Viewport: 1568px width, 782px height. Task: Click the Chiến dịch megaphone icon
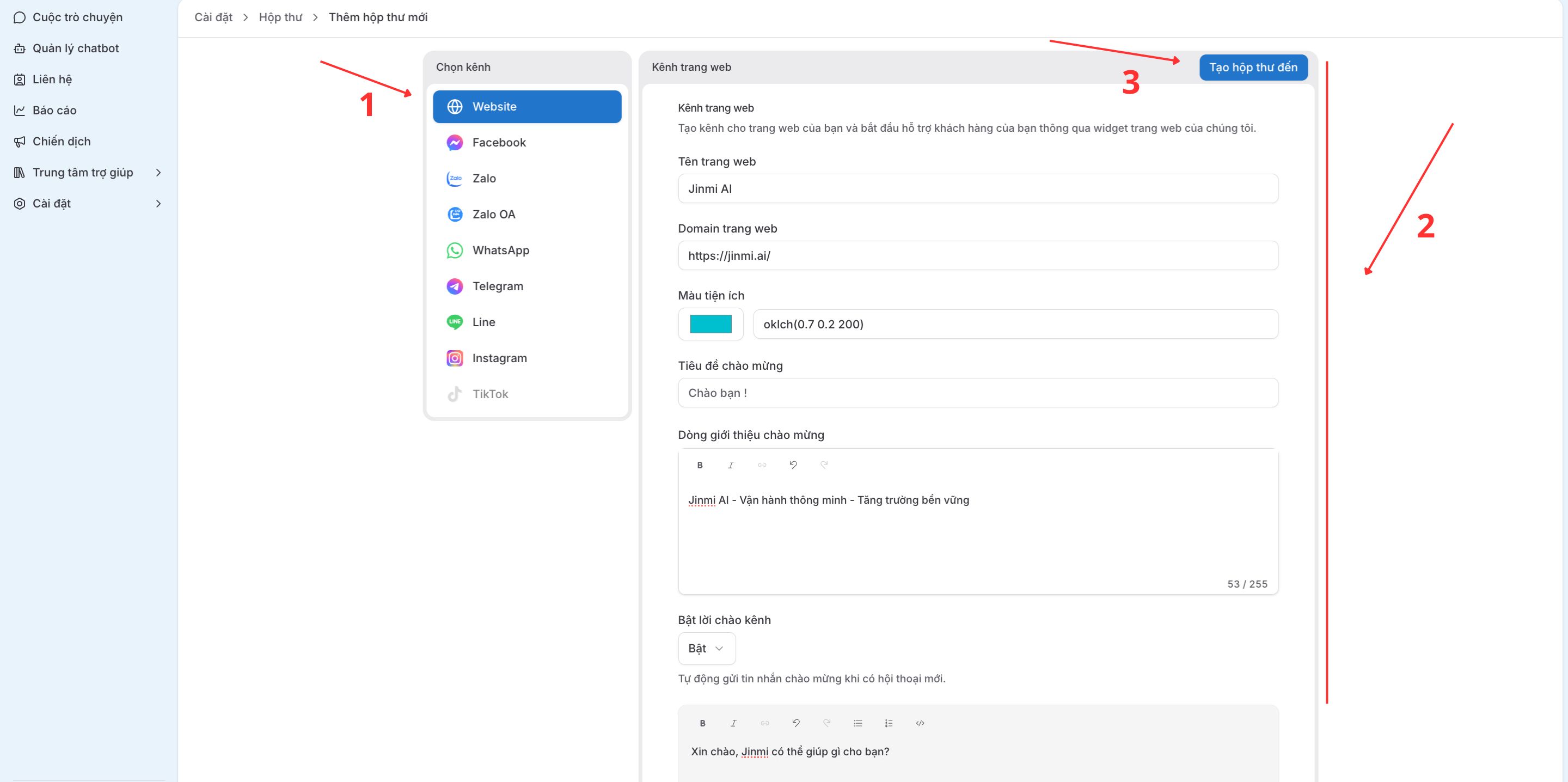point(20,141)
